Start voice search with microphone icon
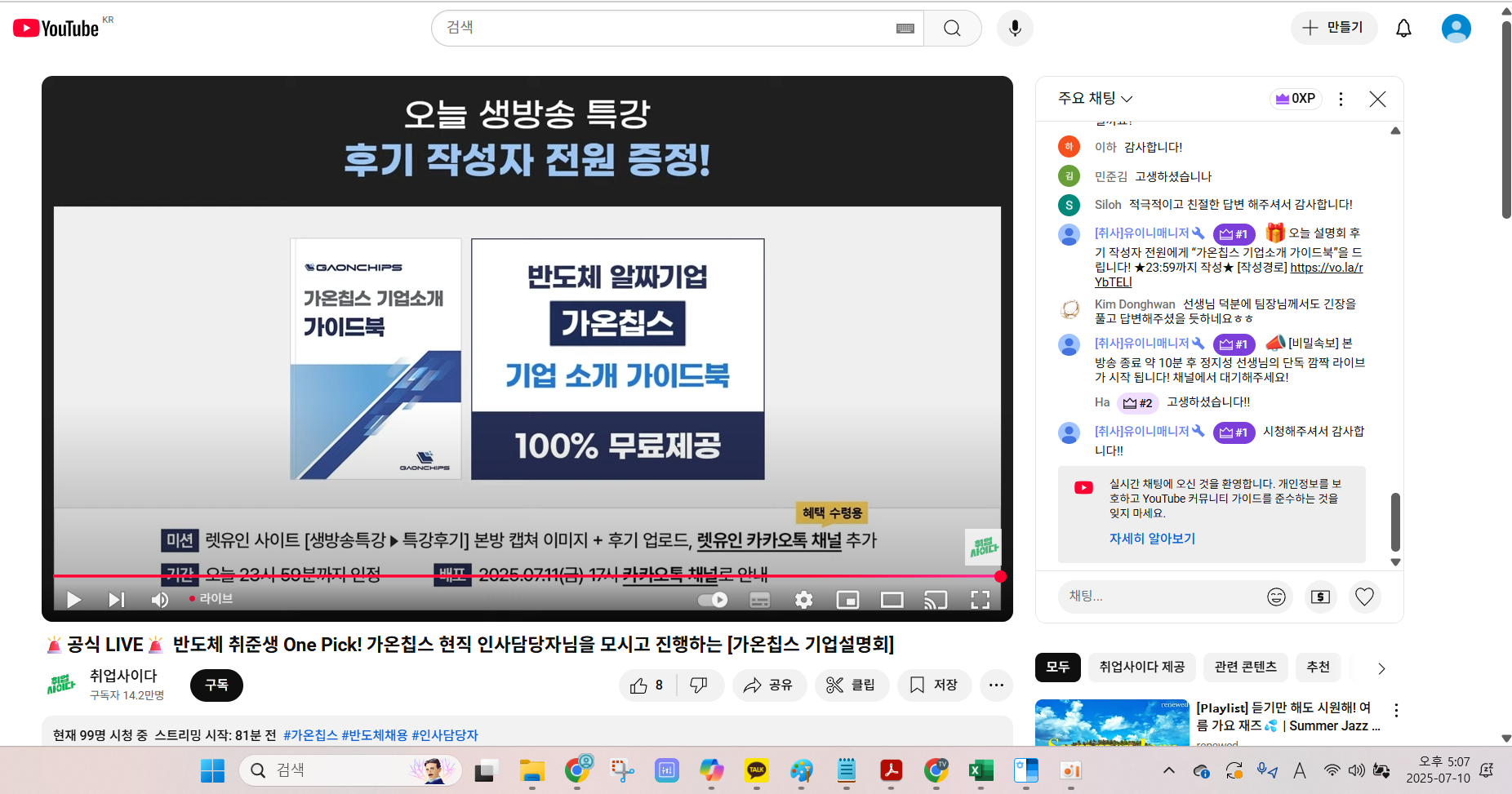The width and height of the screenshot is (1512, 794). click(x=1015, y=29)
